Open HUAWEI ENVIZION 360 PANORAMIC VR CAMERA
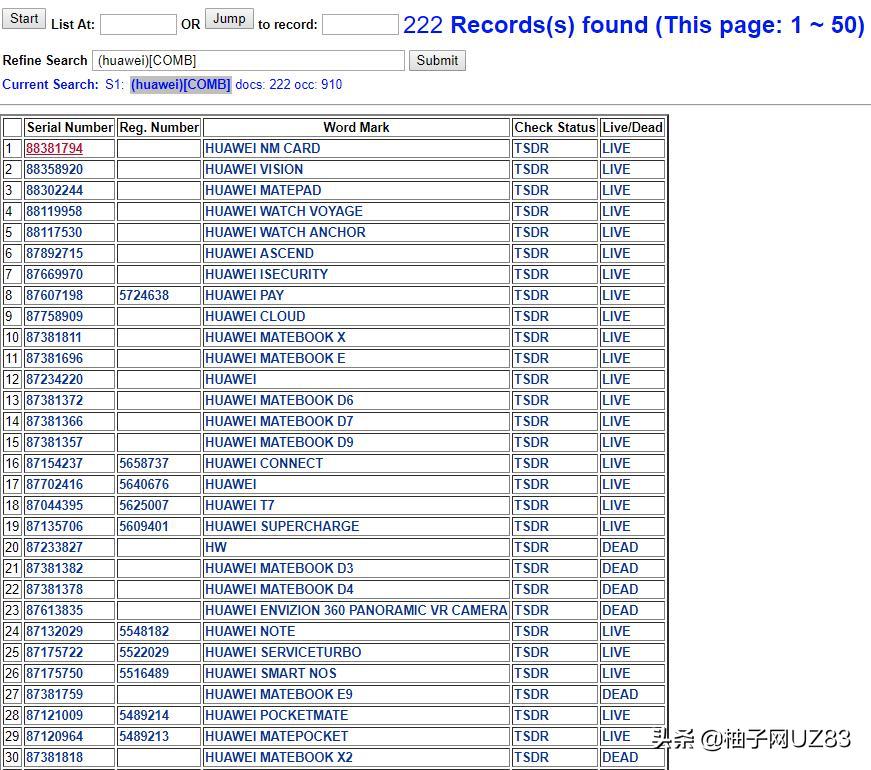 356,611
